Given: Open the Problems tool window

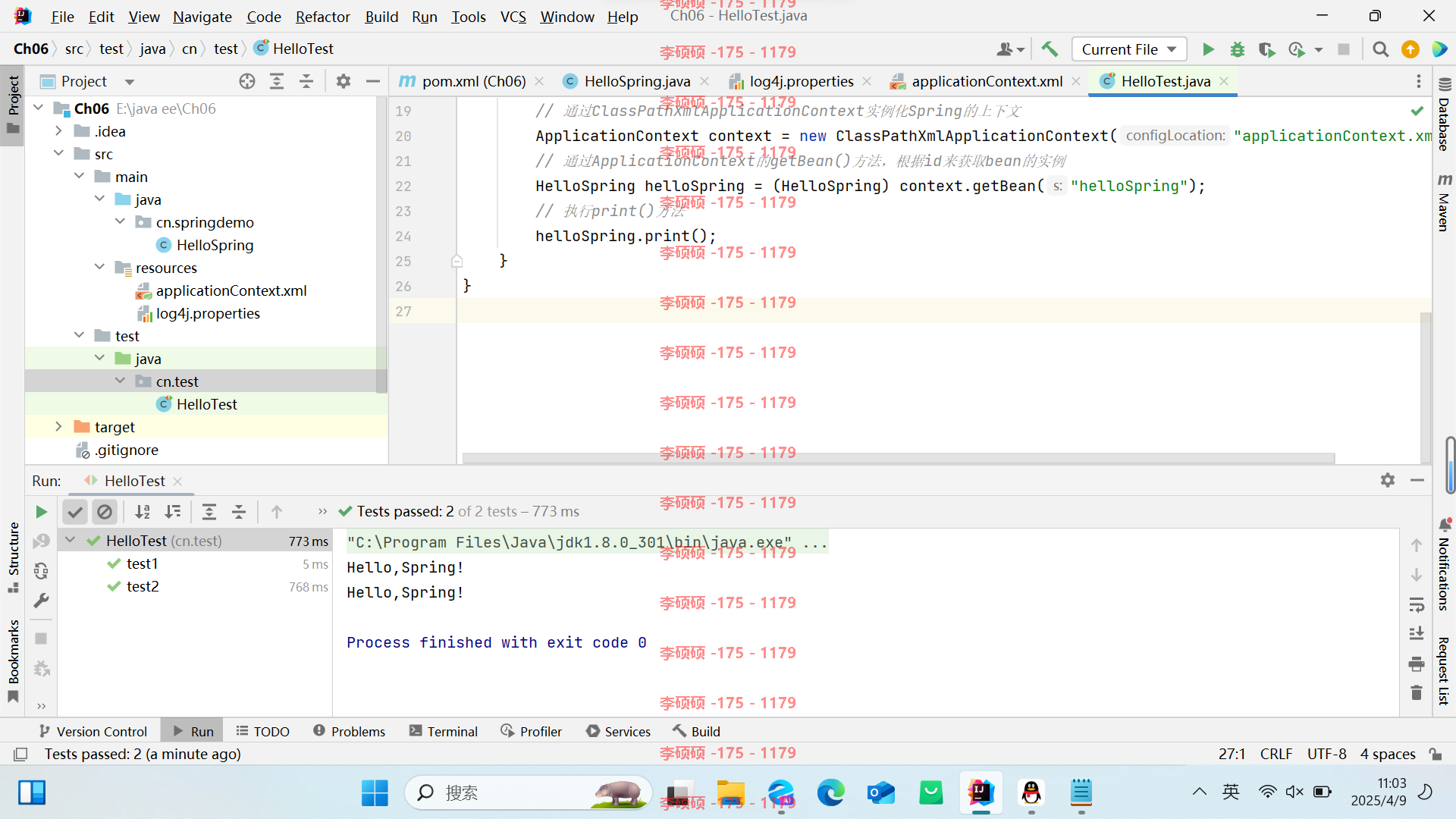Looking at the screenshot, I should (349, 731).
